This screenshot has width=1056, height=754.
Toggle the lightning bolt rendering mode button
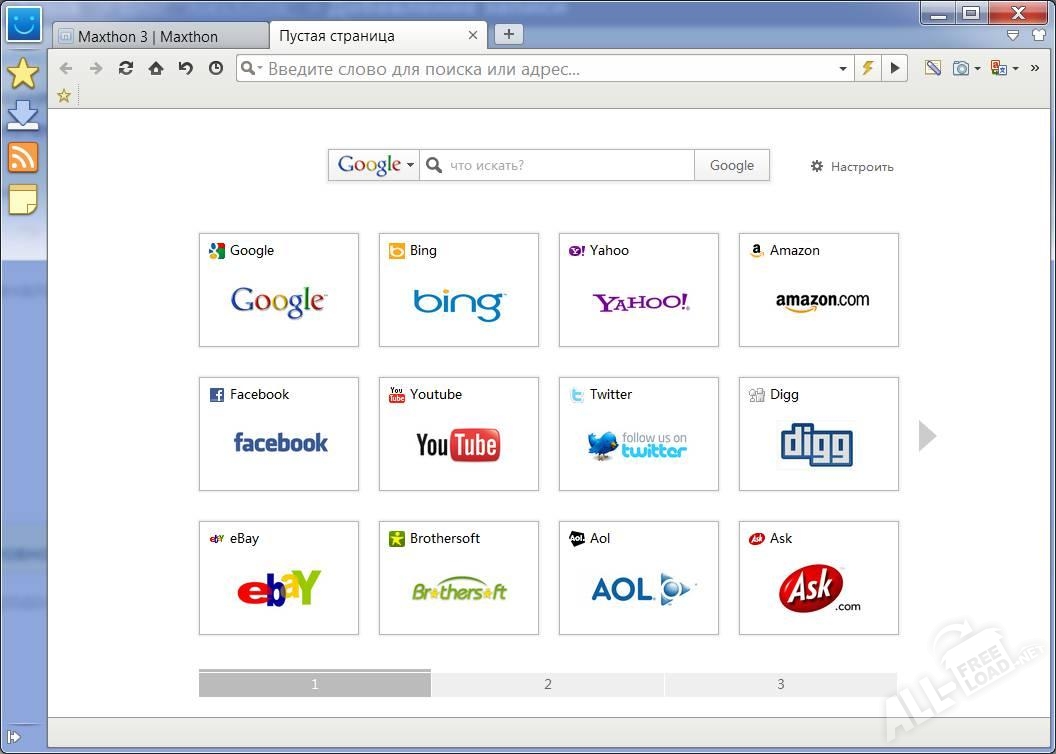867,69
